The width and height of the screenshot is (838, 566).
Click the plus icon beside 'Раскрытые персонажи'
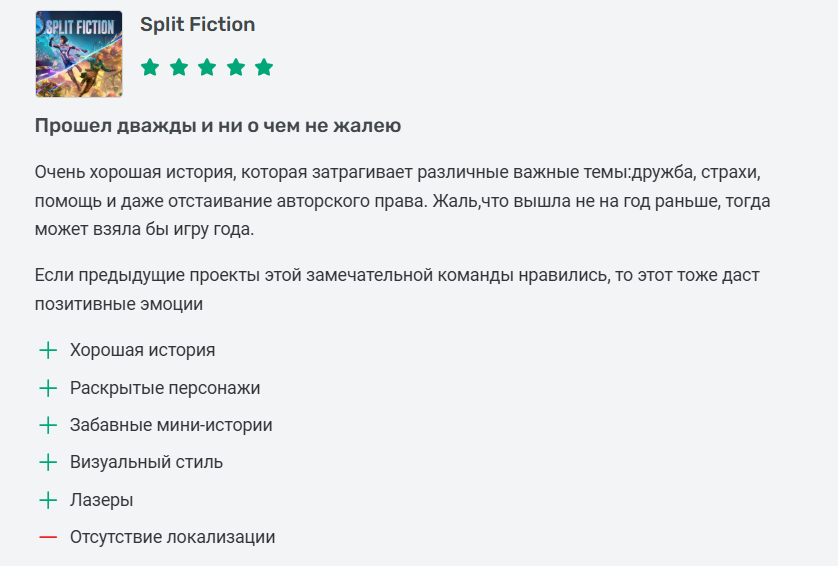click(48, 388)
